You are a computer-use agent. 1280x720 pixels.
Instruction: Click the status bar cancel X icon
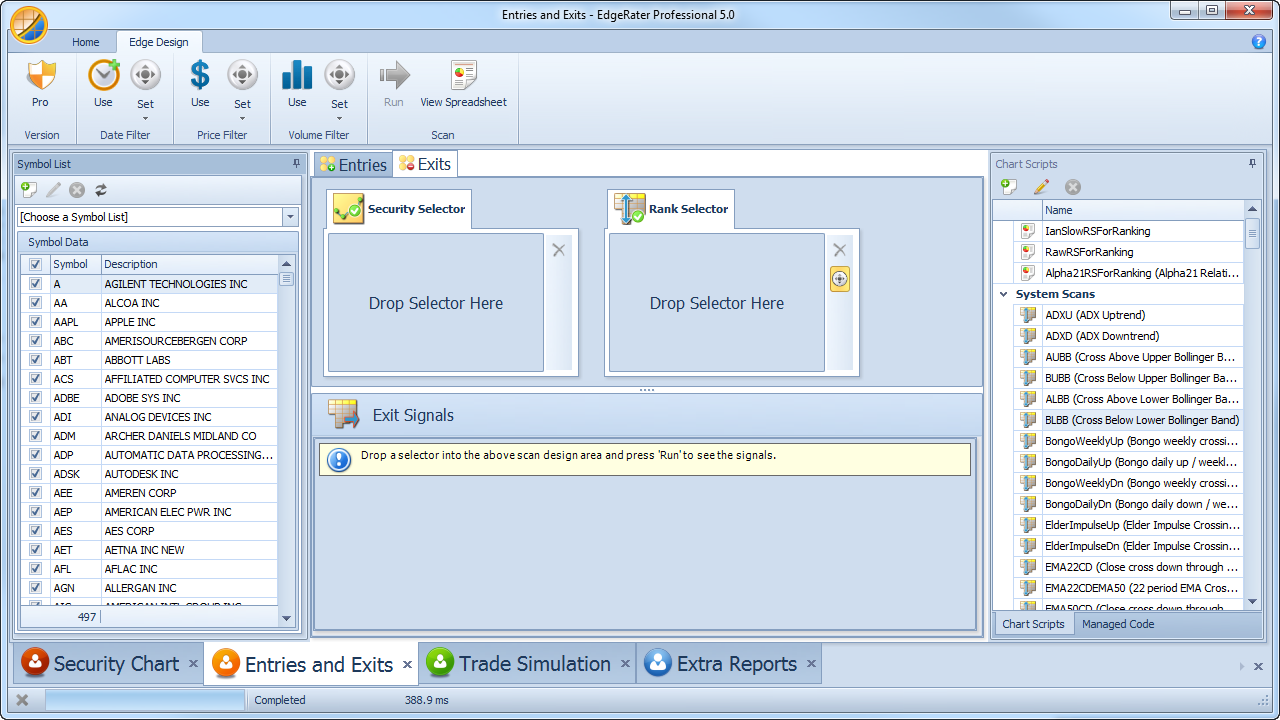pyautogui.click(x=22, y=700)
